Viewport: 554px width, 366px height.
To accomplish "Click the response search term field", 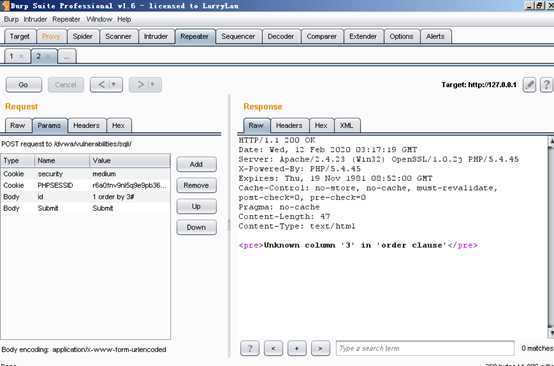I will (x=425, y=348).
